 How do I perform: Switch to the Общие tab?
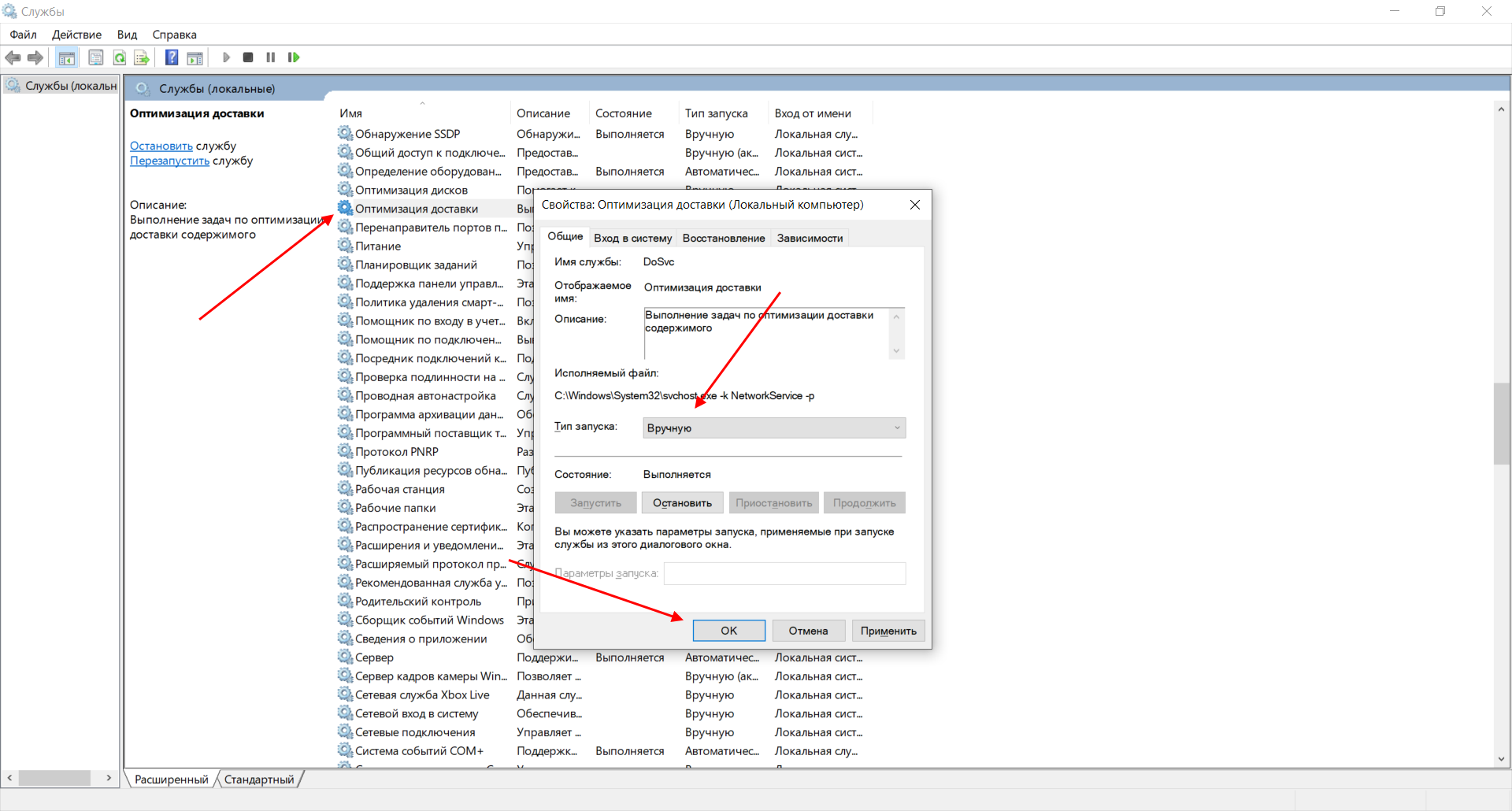click(565, 236)
